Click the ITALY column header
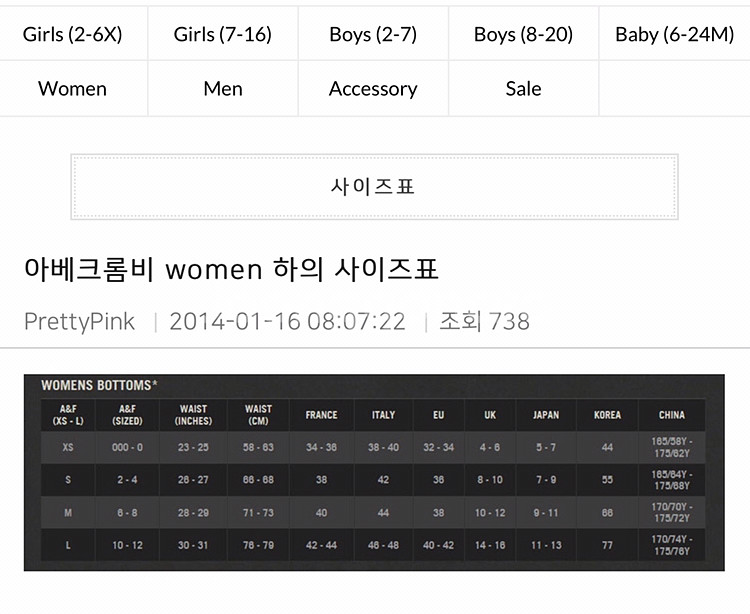The width and height of the screenshot is (750, 614). [384, 415]
